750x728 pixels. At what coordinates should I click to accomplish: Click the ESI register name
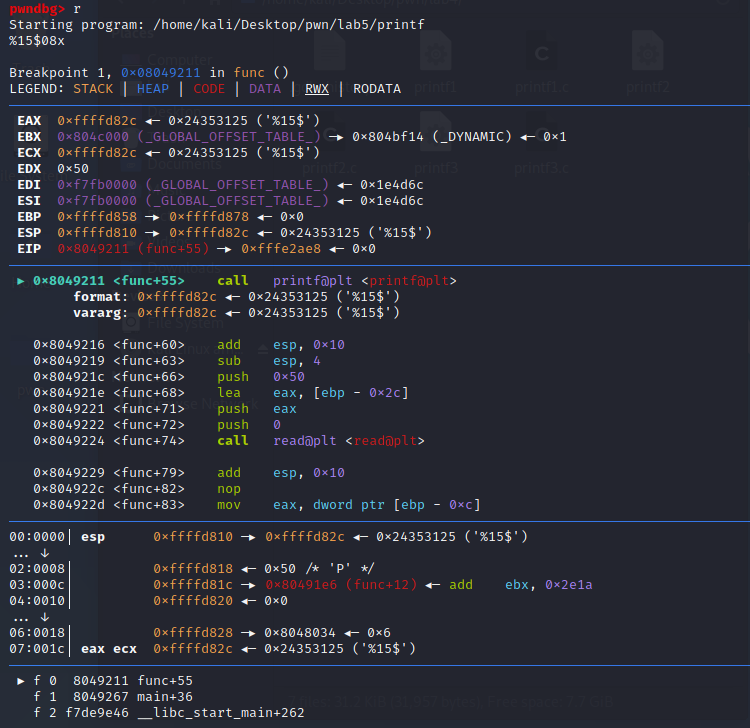tap(29, 200)
